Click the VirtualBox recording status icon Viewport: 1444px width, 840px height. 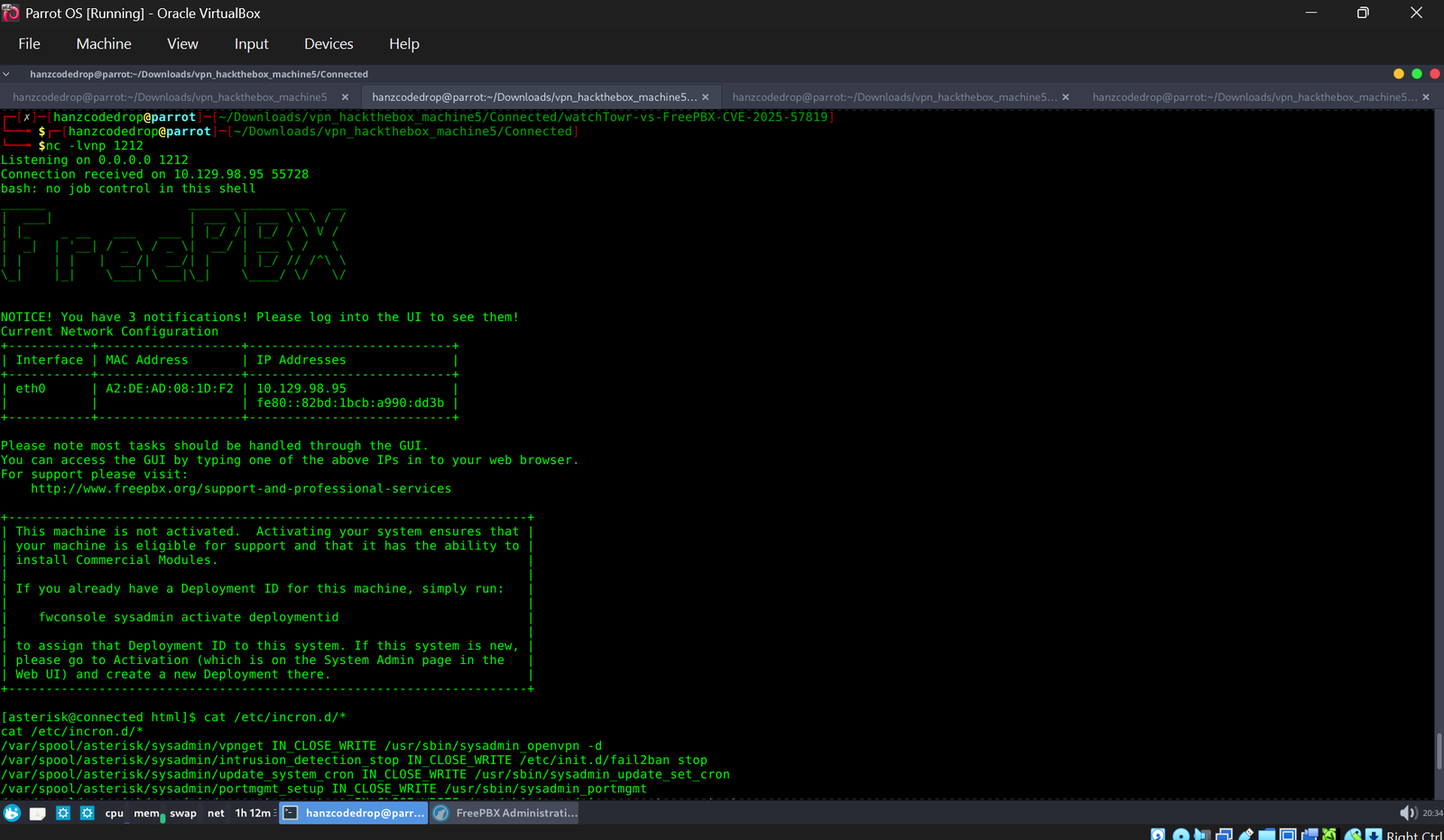[x=1310, y=835]
